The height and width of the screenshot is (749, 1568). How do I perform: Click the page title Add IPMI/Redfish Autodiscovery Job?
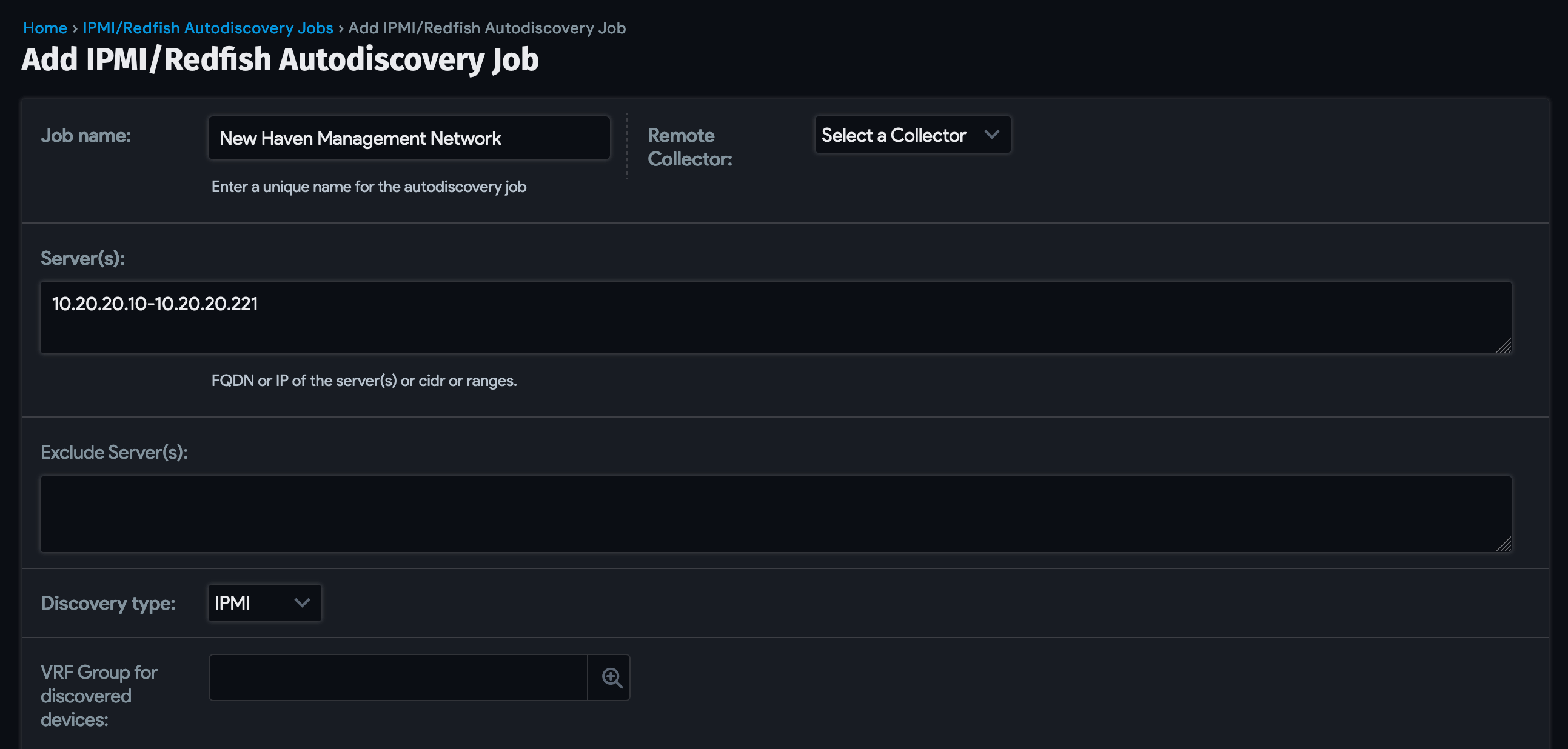[280, 59]
